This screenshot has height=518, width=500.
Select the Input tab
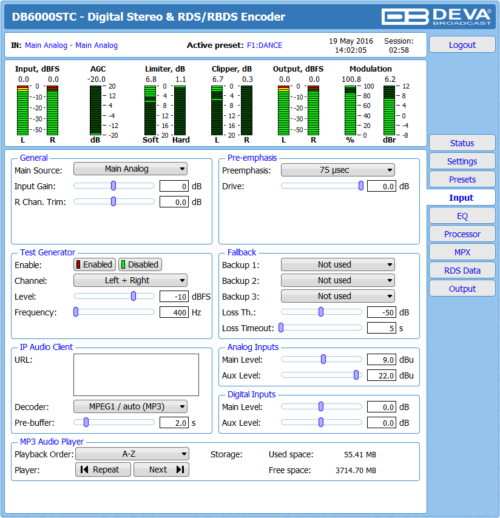point(461,198)
